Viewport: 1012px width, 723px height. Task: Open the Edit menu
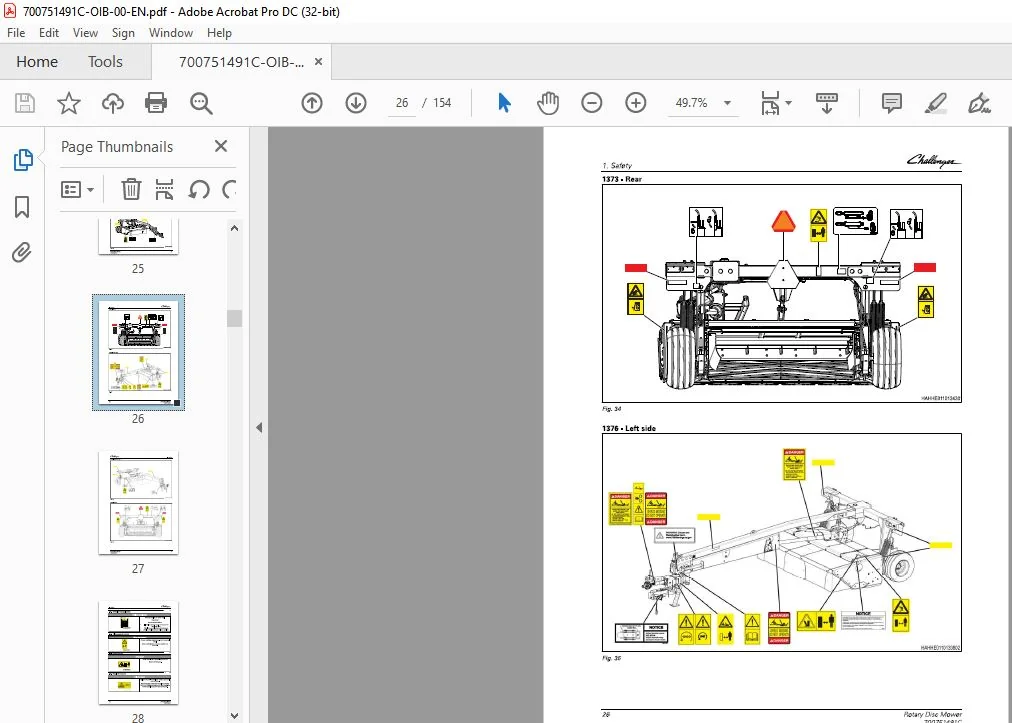pos(49,33)
